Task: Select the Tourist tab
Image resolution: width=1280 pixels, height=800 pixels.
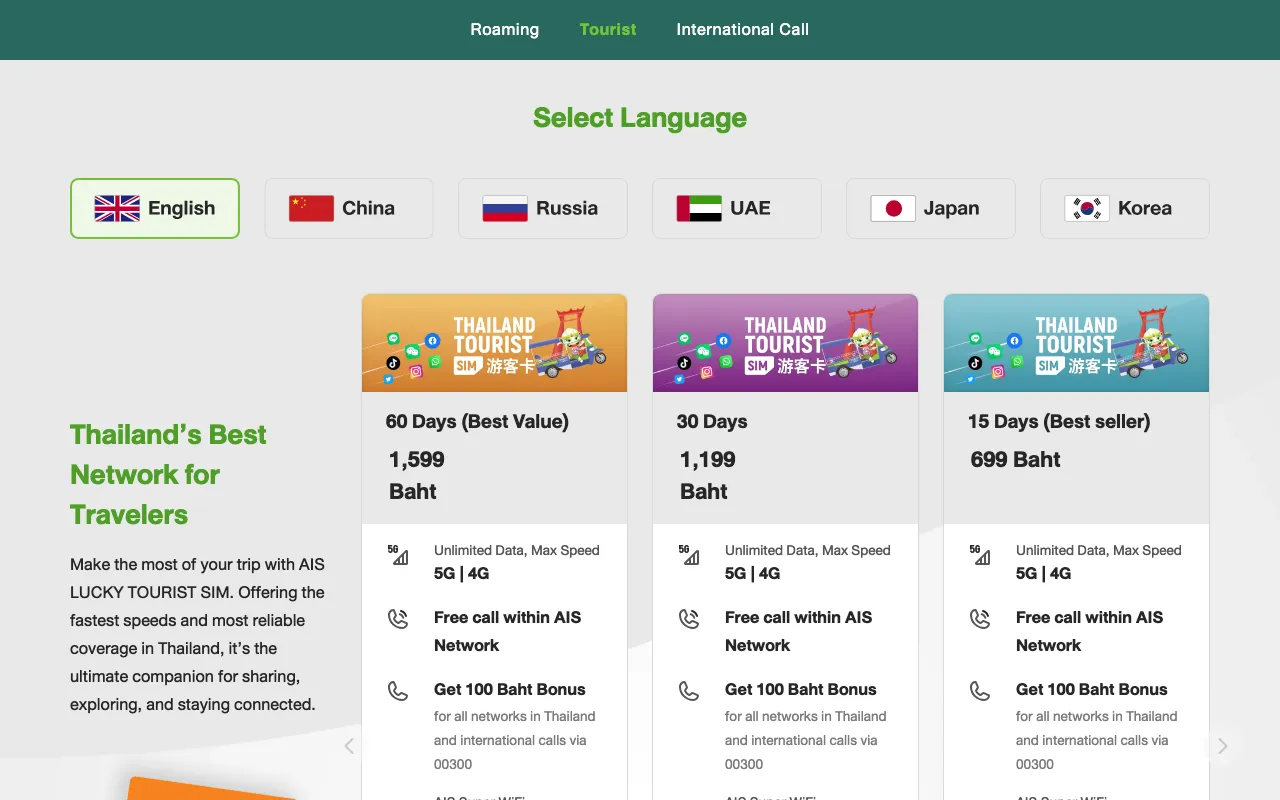Action: tap(608, 29)
